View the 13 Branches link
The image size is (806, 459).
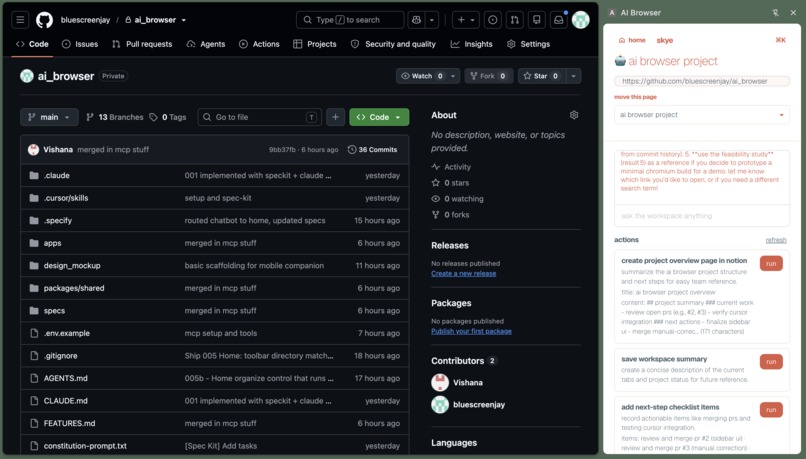click(115, 117)
